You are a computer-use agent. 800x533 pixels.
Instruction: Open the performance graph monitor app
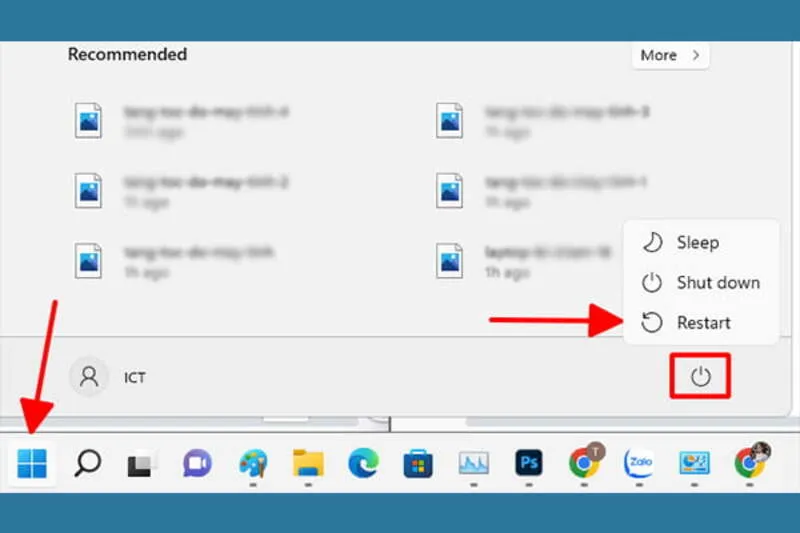[x=473, y=463]
